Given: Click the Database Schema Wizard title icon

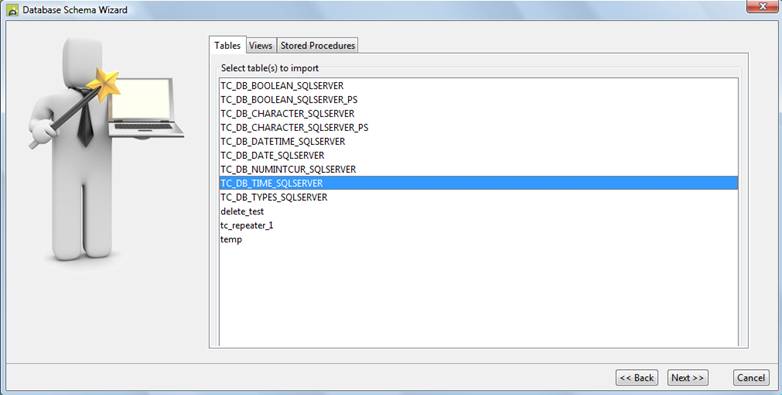Looking at the screenshot, I should point(12,9).
